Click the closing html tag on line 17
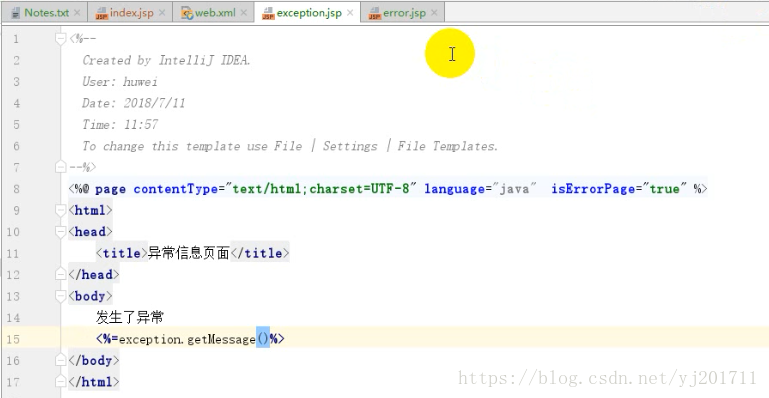 [x=94, y=382]
